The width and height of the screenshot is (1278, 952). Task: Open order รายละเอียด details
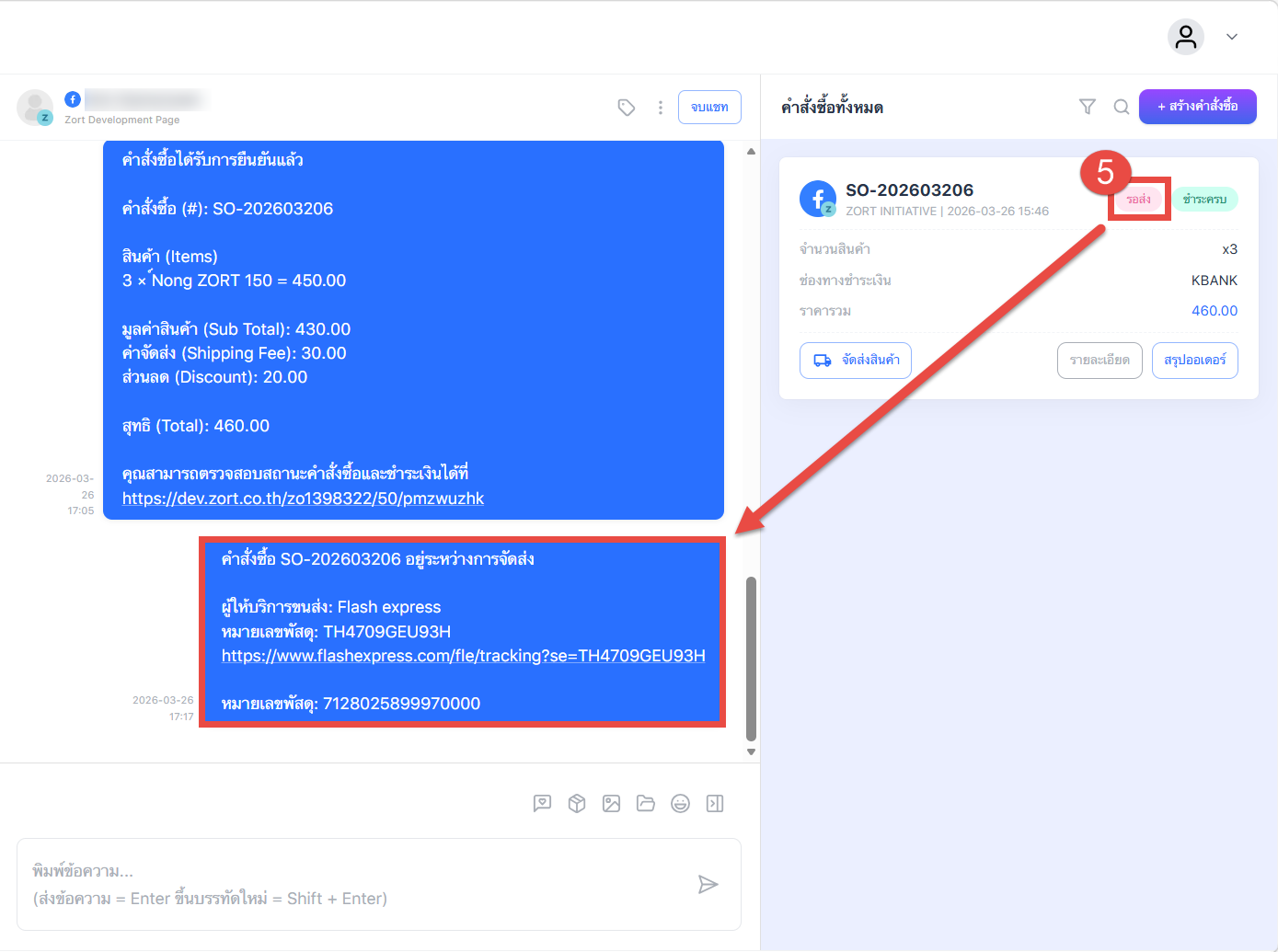1100,361
